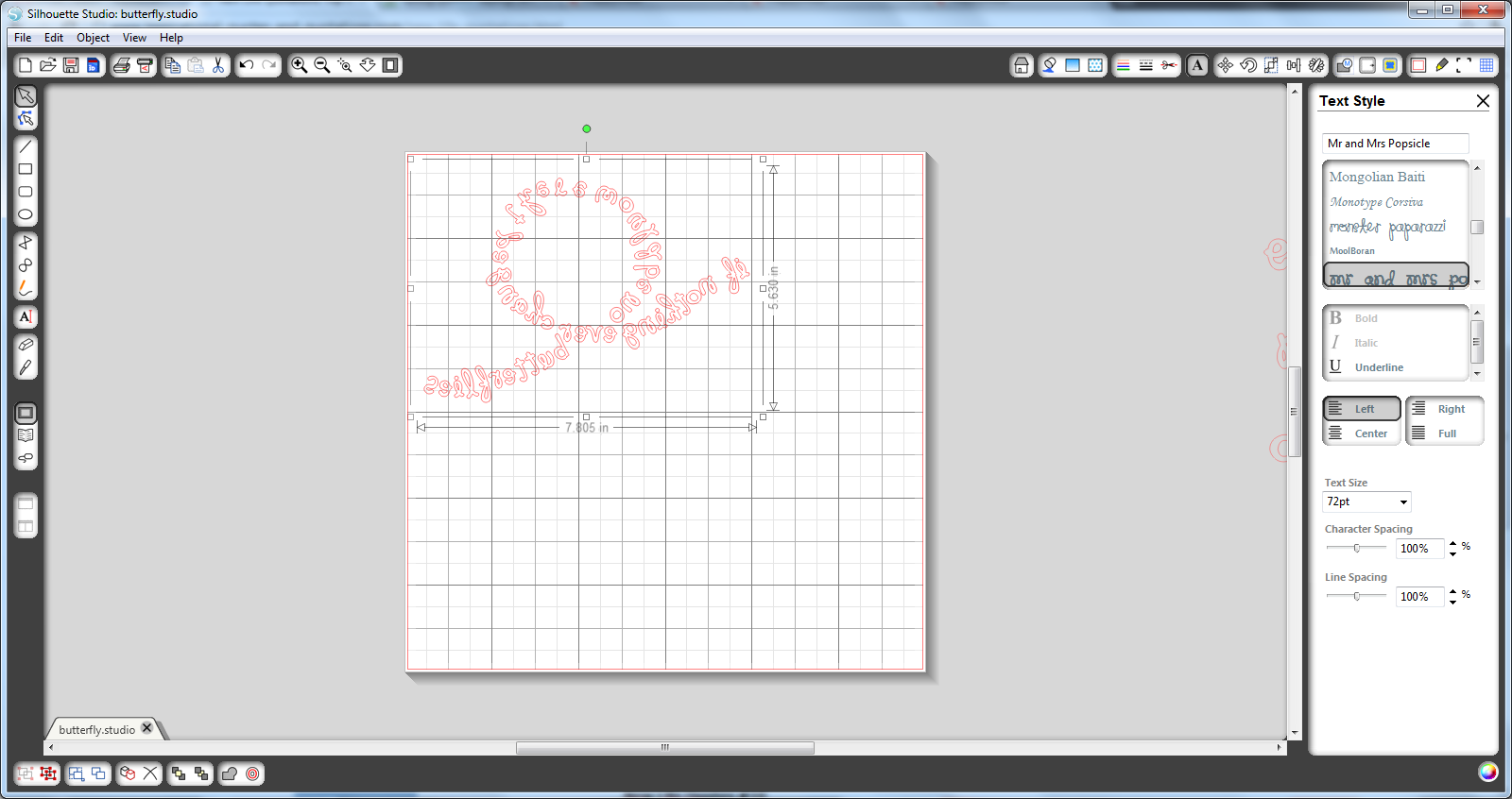Increase Character Spacing with up arrow
1512x799 pixels.
tap(1452, 543)
